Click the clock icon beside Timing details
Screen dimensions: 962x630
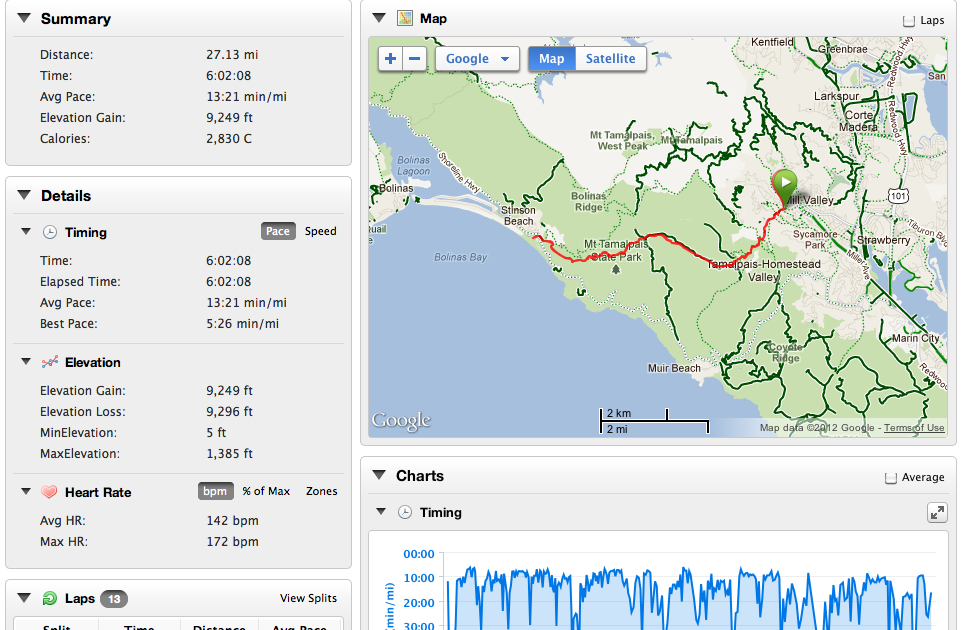pos(50,232)
